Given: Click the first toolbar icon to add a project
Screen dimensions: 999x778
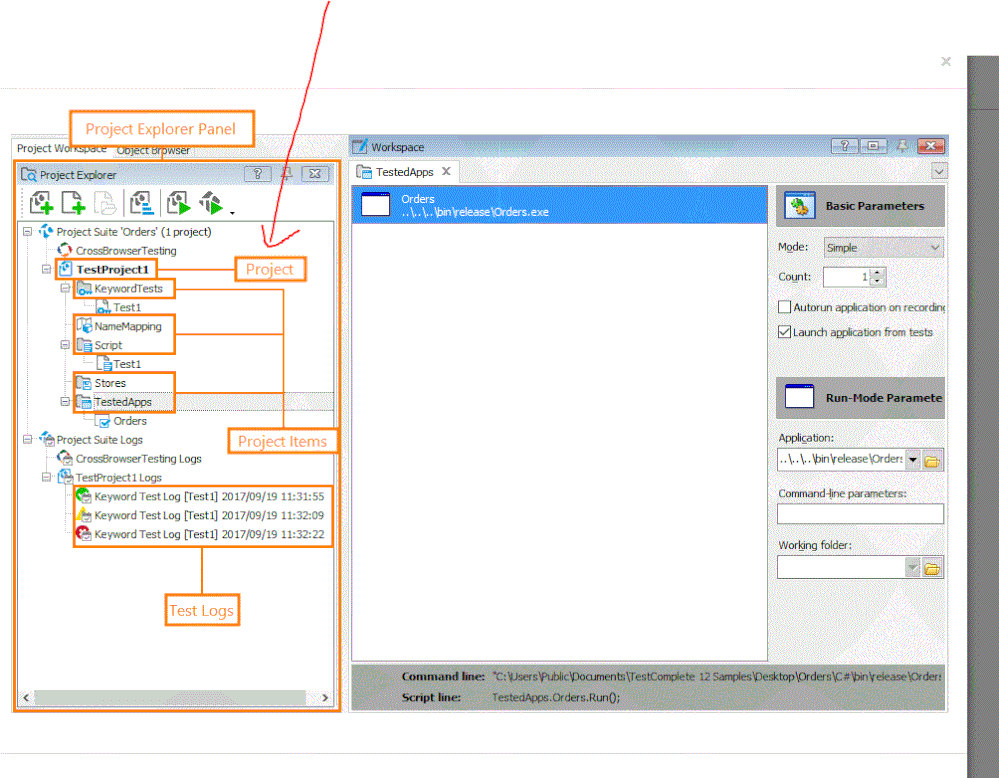Looking at the screenshot, I should (x=41, y=204).
